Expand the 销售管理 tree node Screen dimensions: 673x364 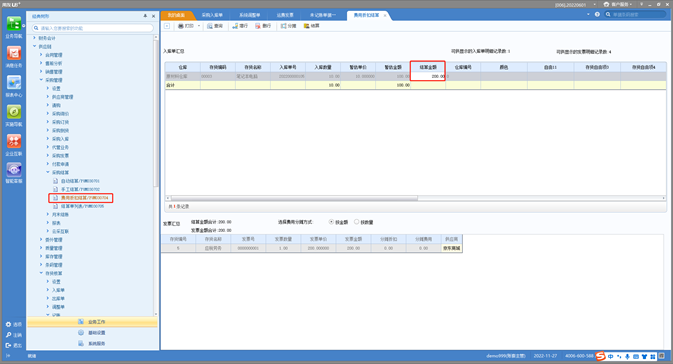pos(41,72)
